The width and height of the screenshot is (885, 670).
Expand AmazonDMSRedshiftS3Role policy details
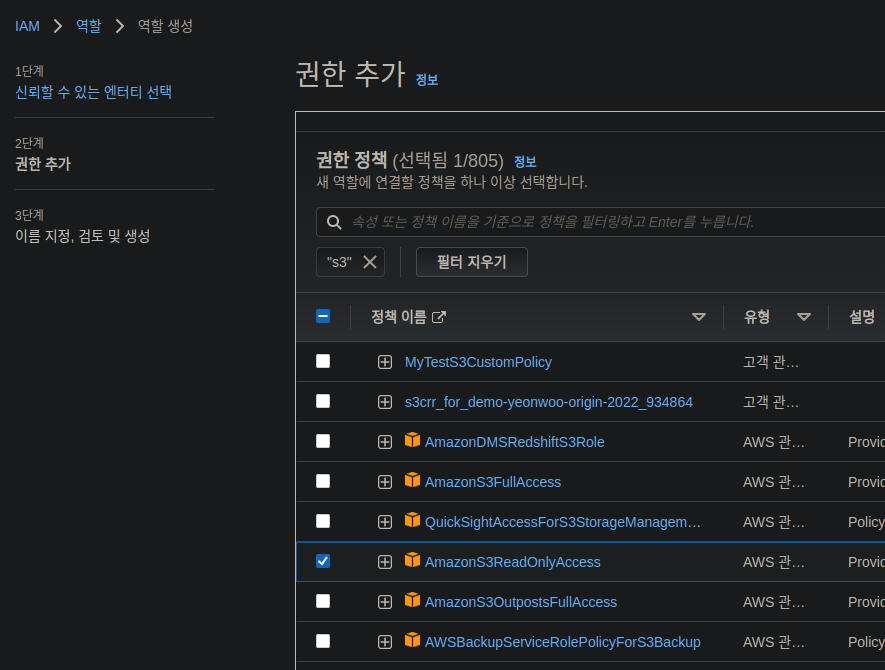point(385,443)
